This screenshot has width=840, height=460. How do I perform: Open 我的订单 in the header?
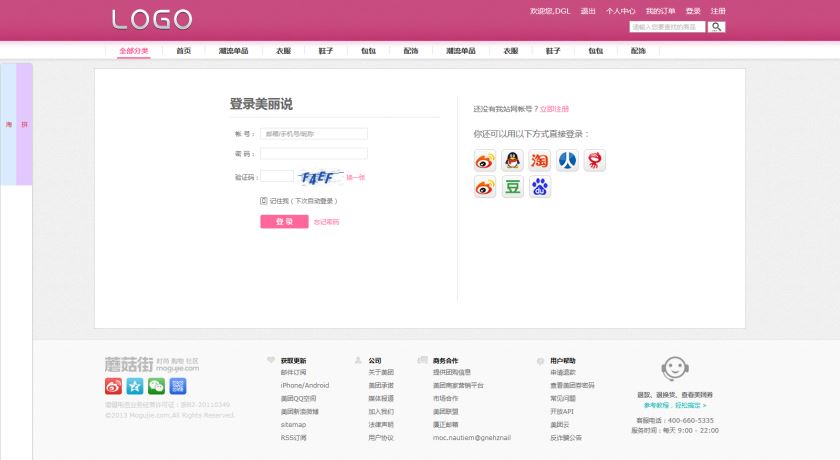tap(661, 11)
